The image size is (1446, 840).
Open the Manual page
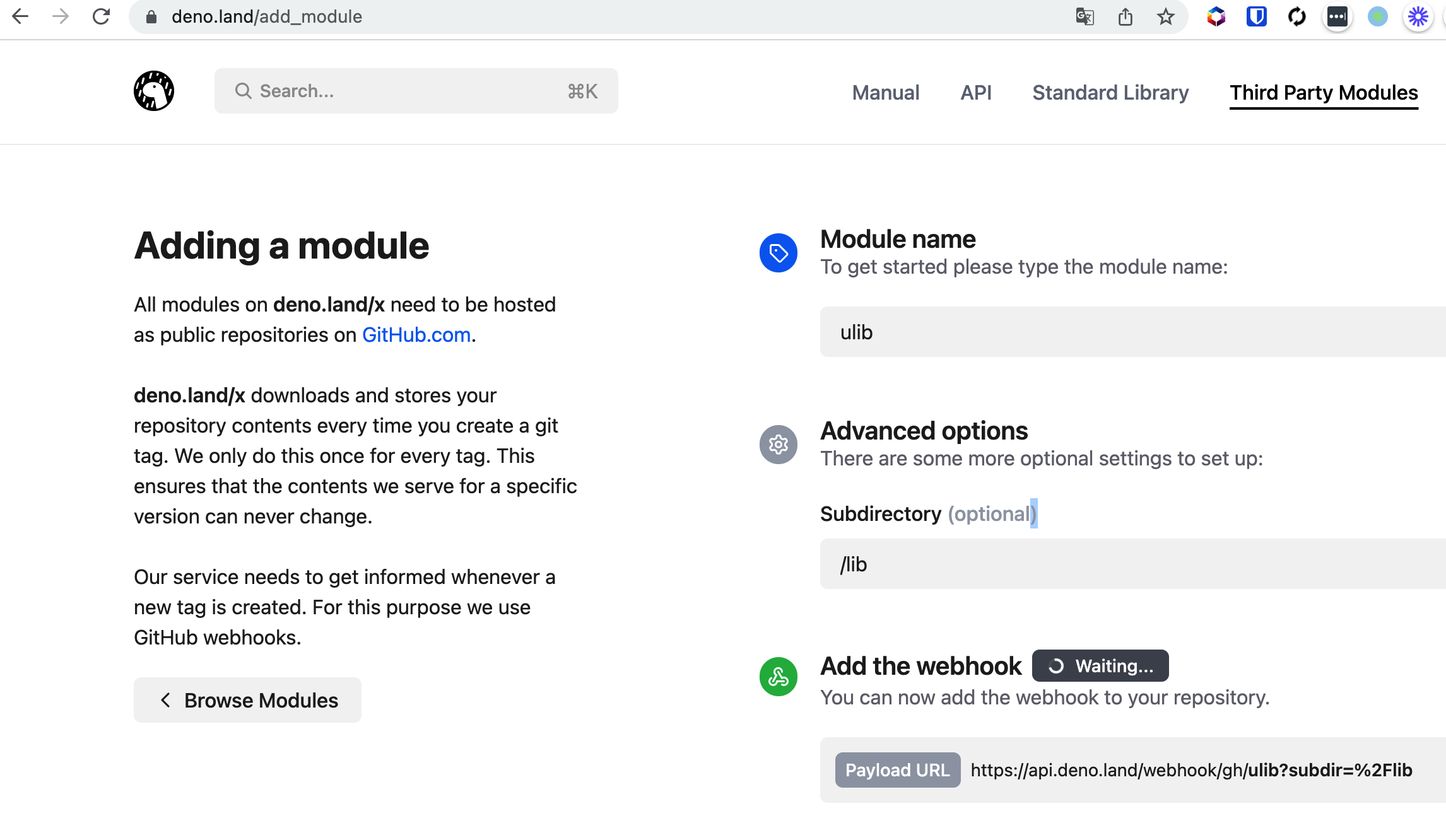click(x=886, y=93)
